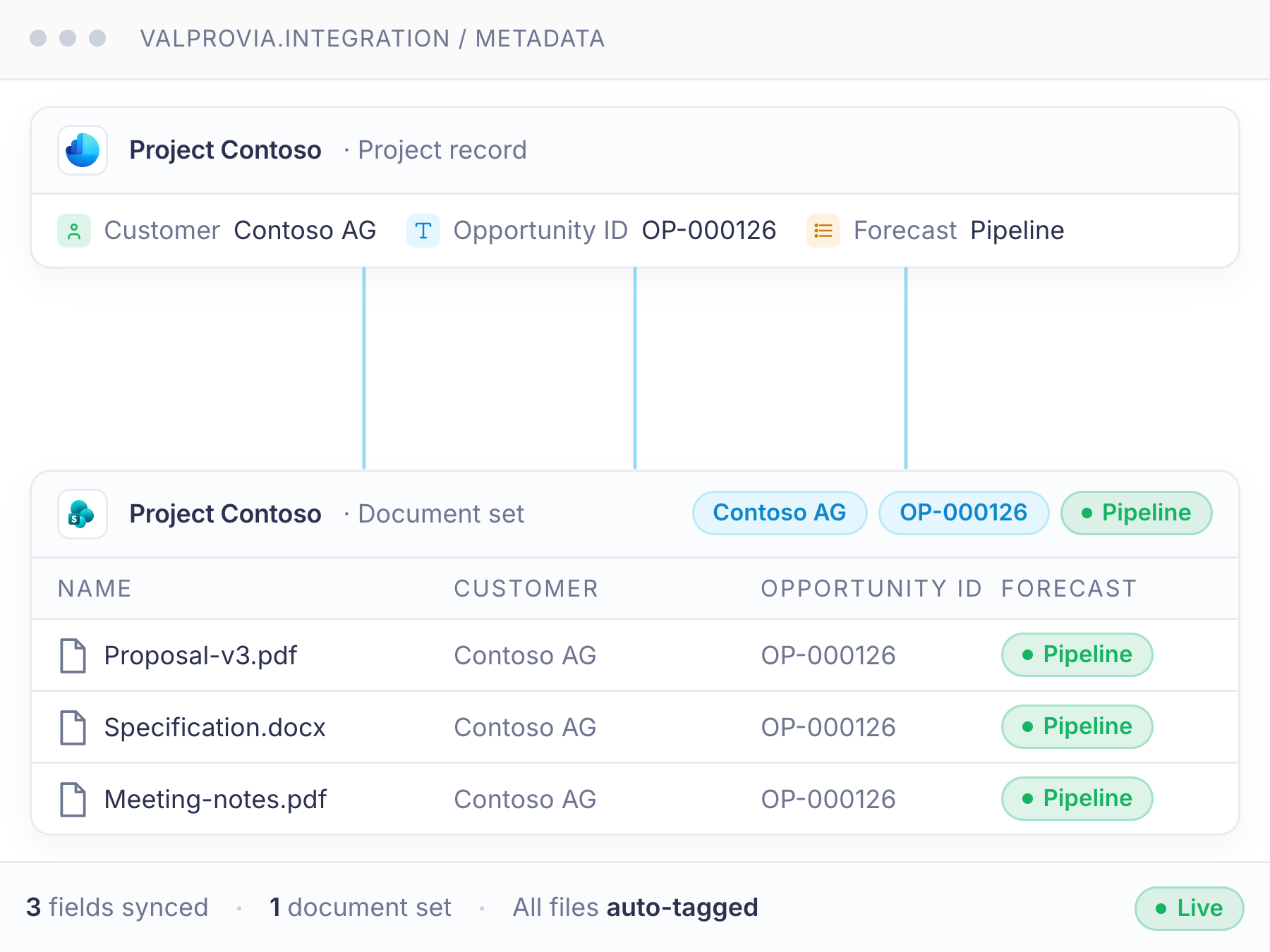
Task: Click the Specification.docx file icon
Action: point(73,728)
